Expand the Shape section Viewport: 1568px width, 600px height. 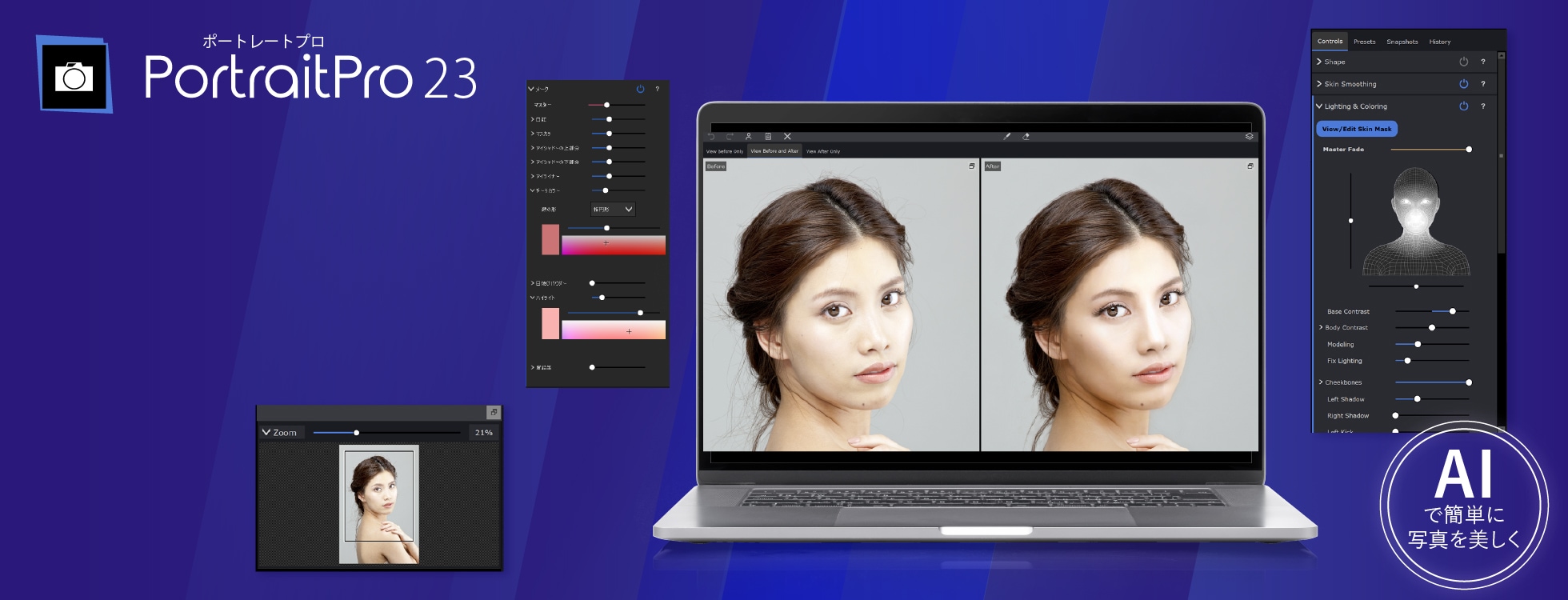coord(1319,62)
